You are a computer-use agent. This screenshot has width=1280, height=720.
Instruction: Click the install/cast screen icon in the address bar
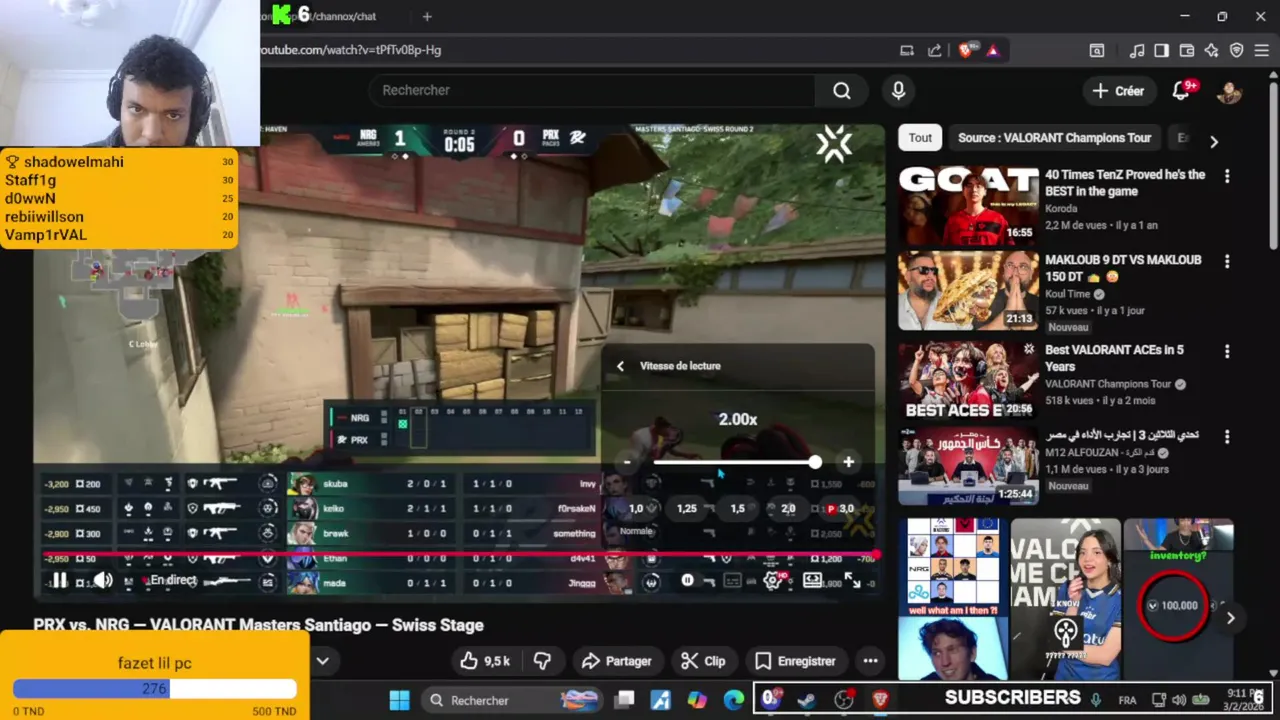(x=906, y=50)
